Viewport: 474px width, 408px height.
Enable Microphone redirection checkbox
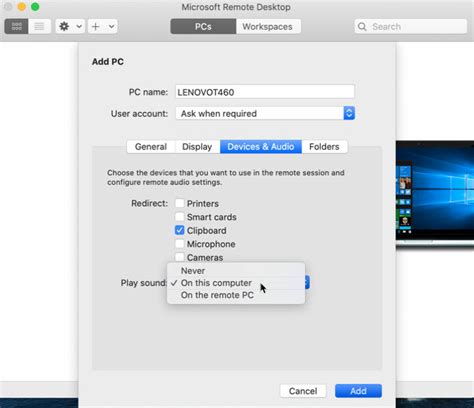pos(180,244)
